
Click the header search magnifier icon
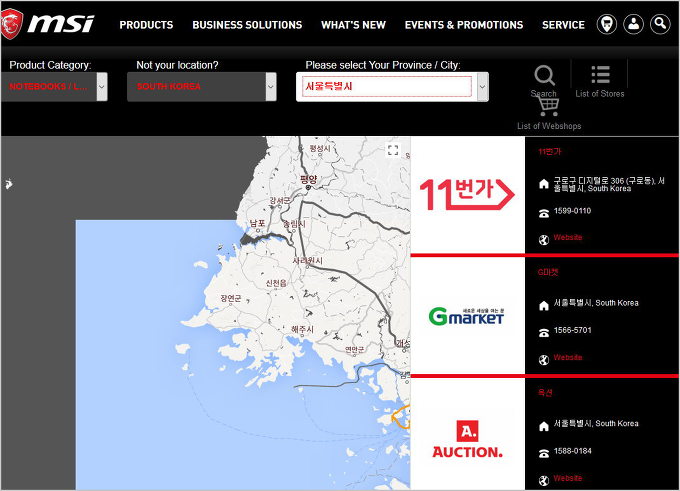660,24
